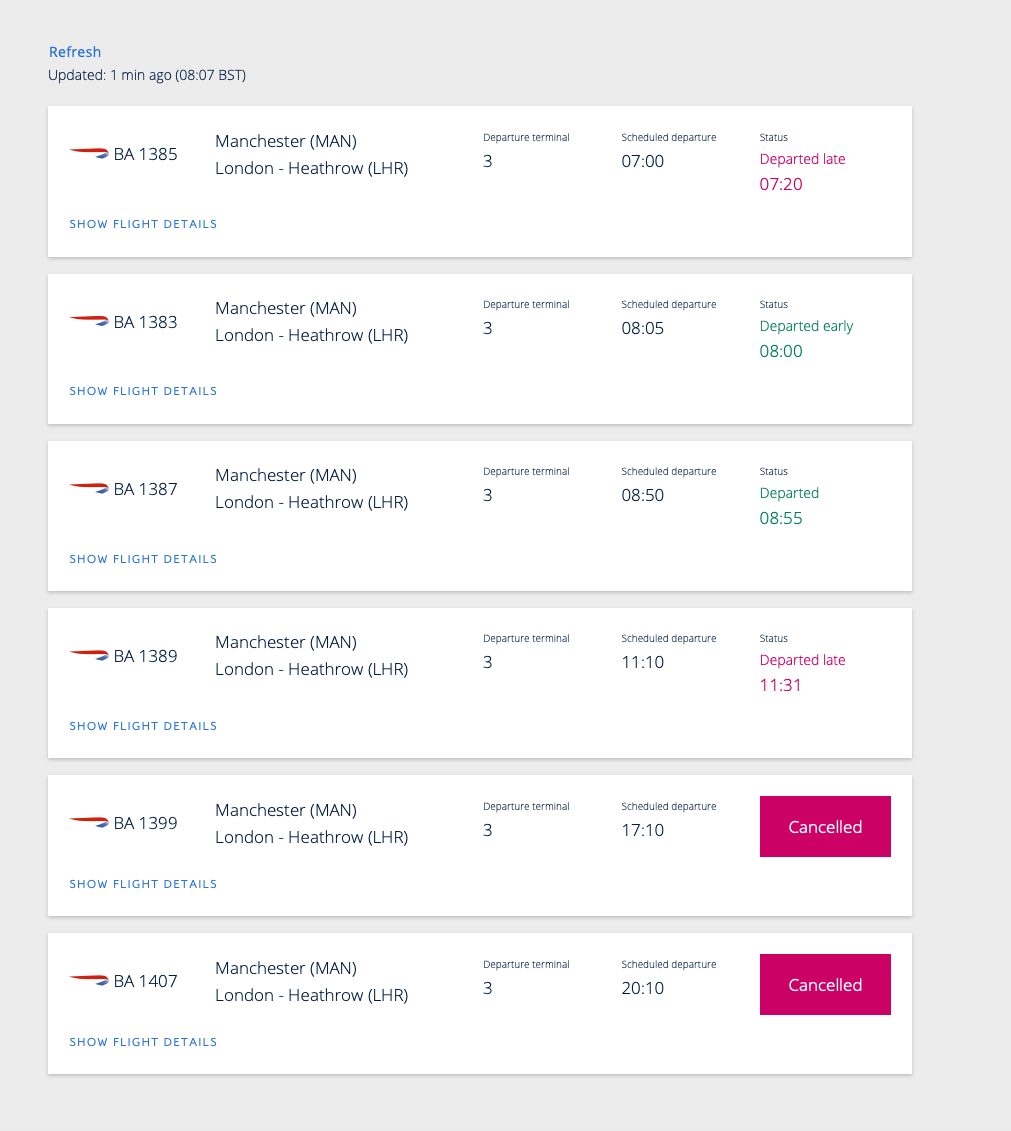Show flight details for BA 1383
The image size is (1011, 1131).
144,391
